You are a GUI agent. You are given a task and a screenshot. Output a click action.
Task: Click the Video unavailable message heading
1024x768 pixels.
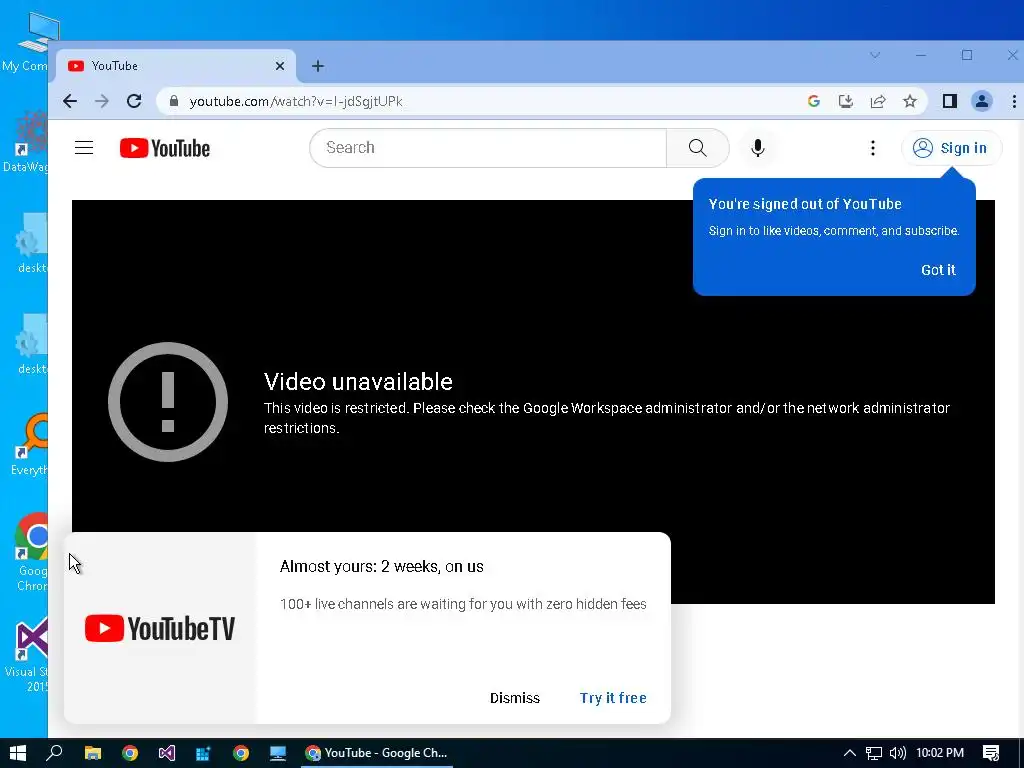[358, 381]
